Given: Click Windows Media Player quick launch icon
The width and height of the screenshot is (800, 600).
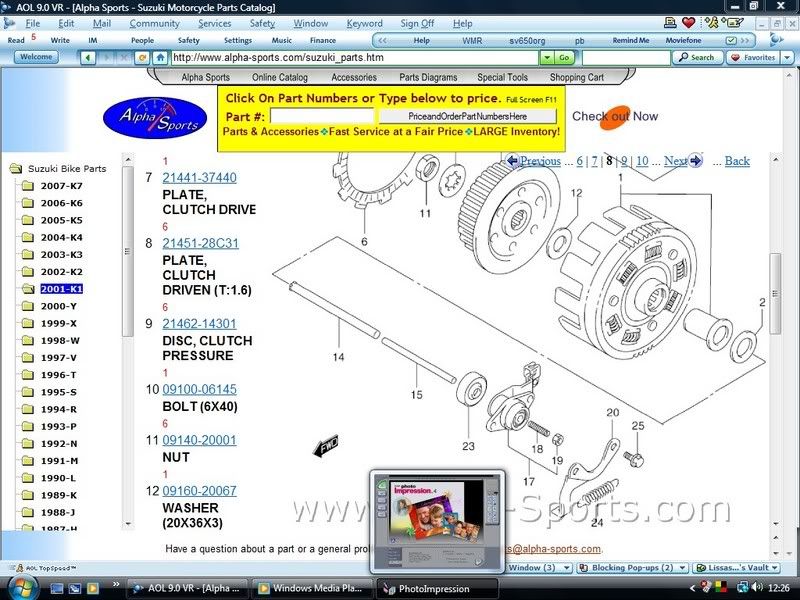Looking at the screenshot, I should point(92,588).
